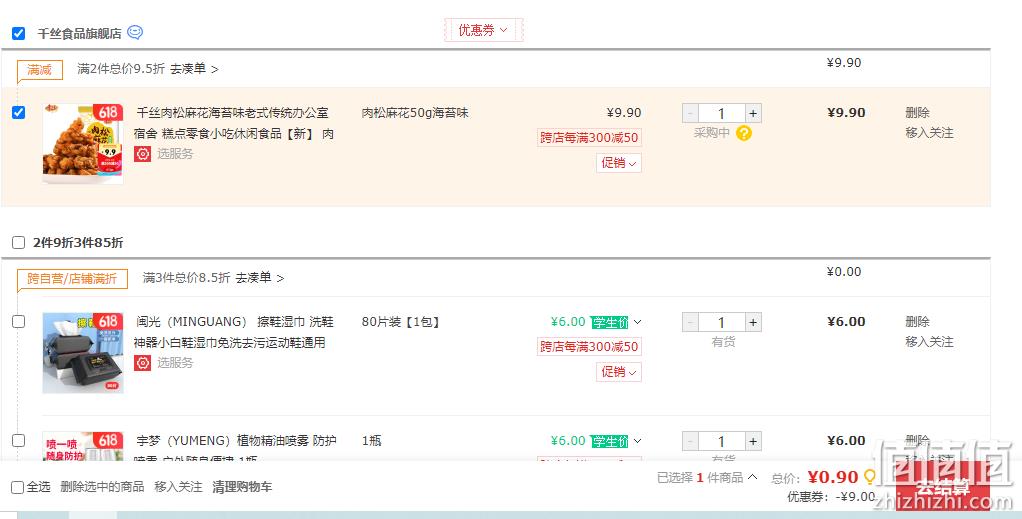The width and height of the screenshot is (1022, 519).
Task: Move 千丝肉松麻花 to 关注
Action: coord(929,133)
